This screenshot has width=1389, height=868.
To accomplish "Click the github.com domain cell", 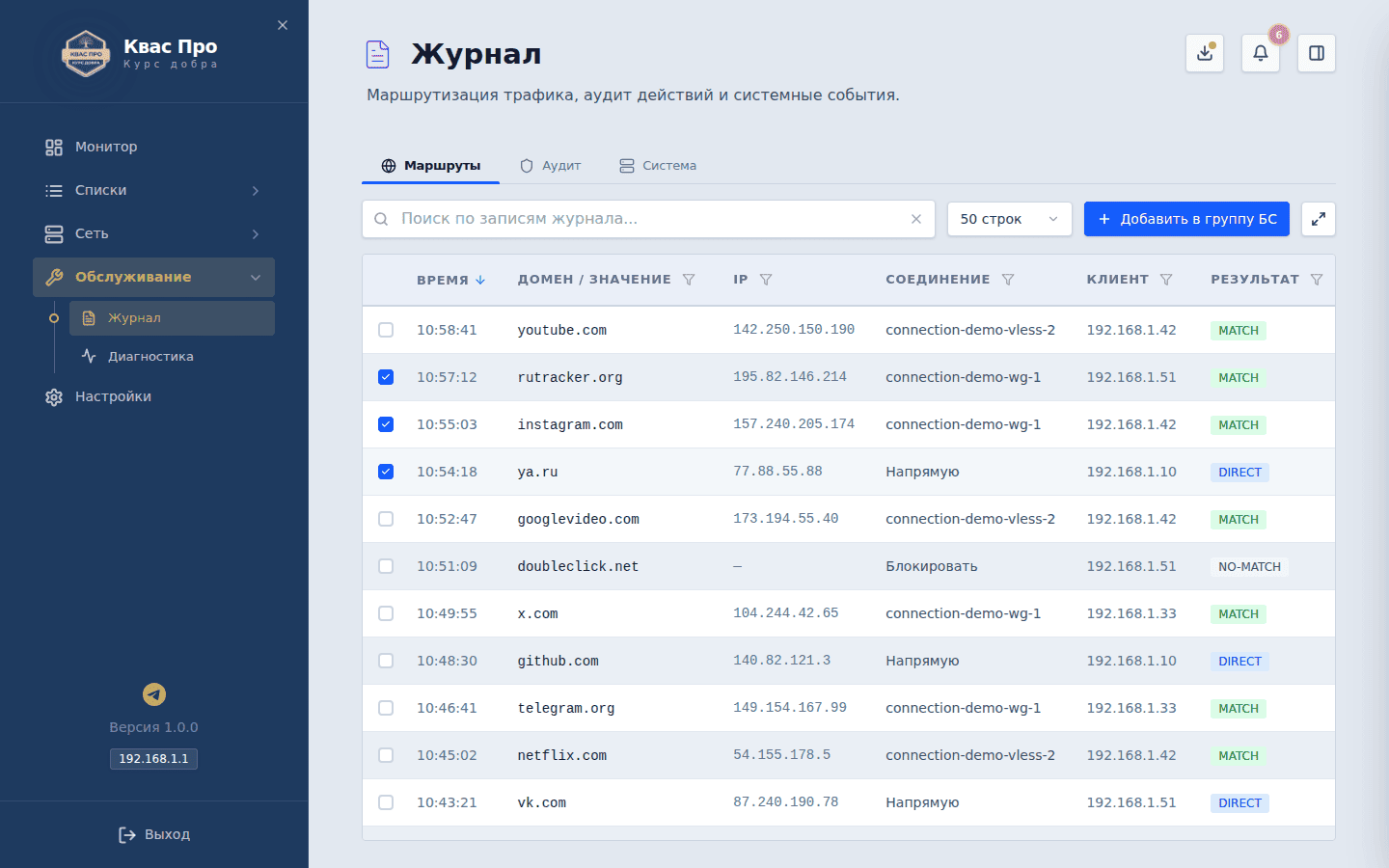I will (x=558, y=661).
